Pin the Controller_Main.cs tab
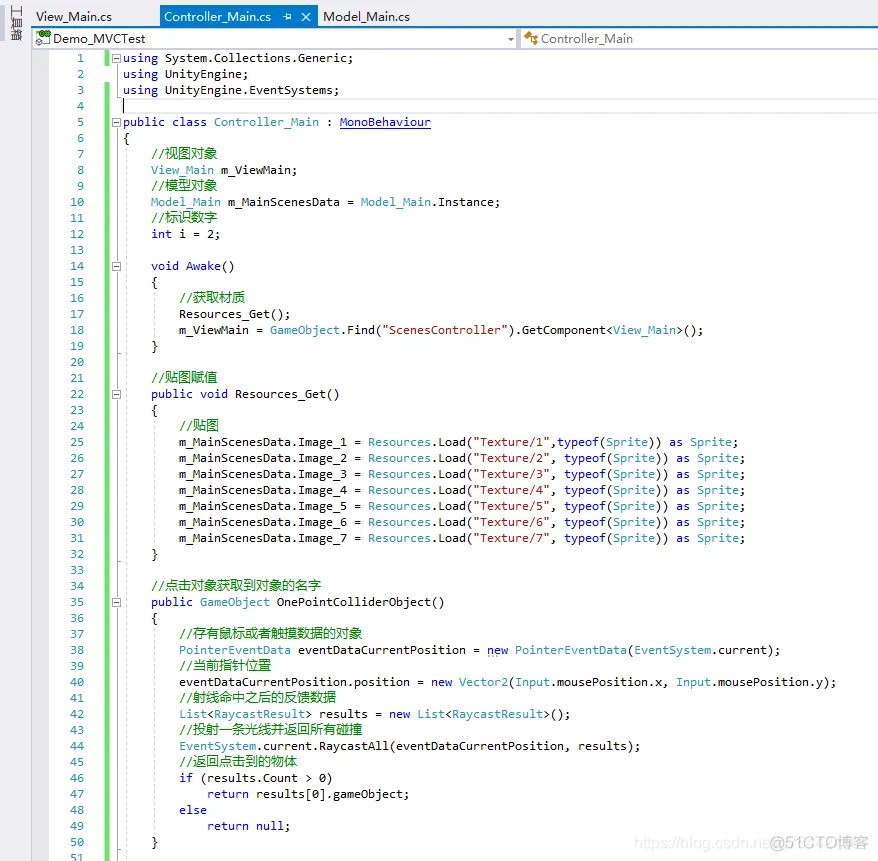This screenshot has height=861, width=878. click(287, 17)
